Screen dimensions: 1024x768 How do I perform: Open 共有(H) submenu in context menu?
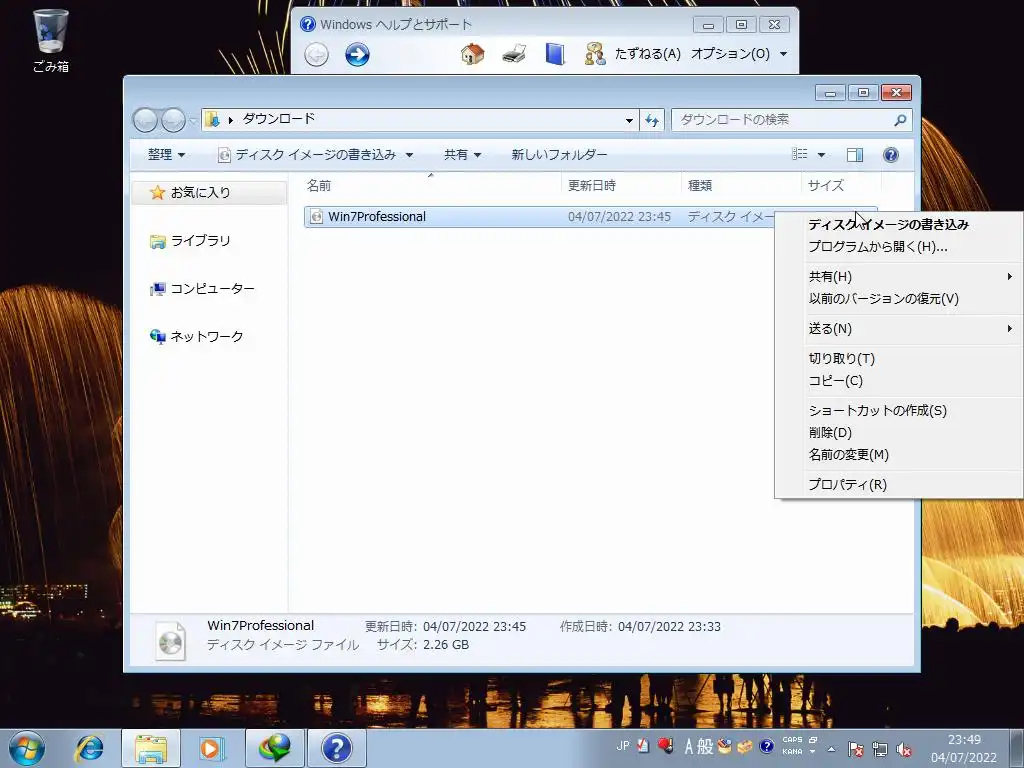(899, 277)
